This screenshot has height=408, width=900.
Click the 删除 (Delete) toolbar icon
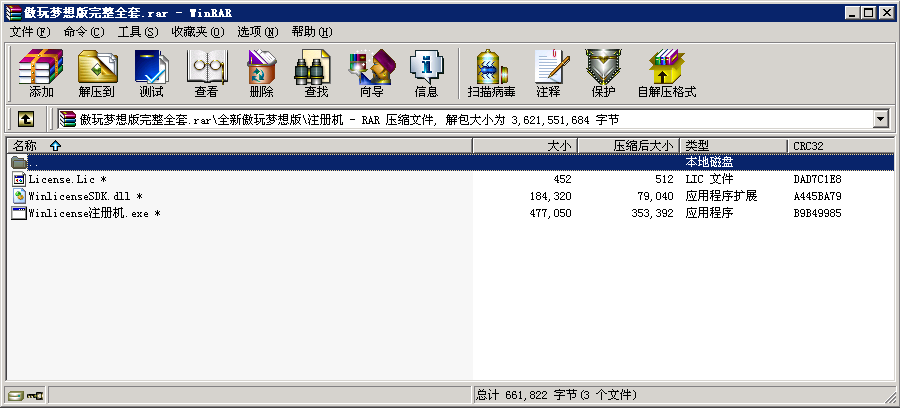[x=261, y=73]
